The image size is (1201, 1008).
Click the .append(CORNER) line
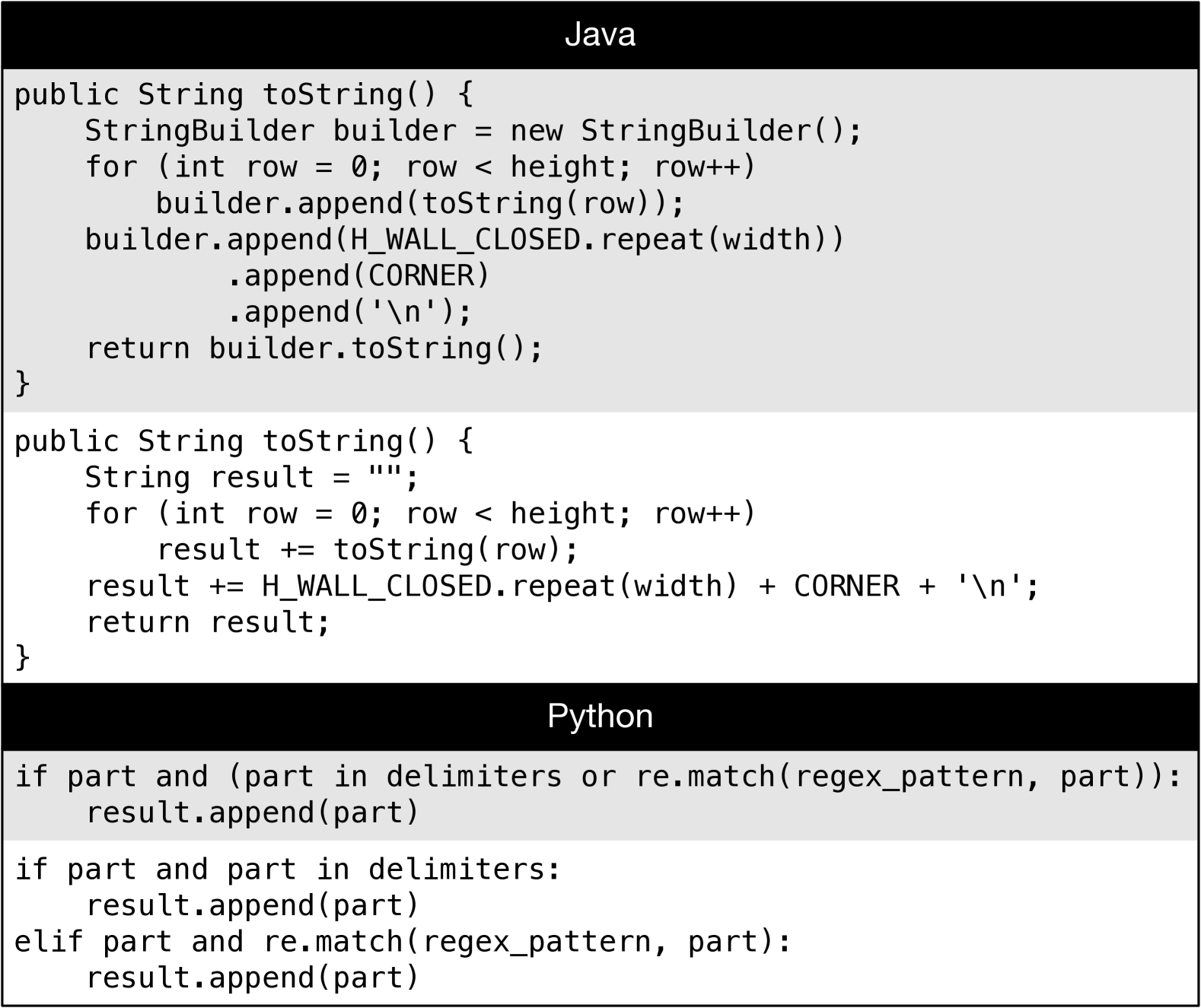pos(358,275)
